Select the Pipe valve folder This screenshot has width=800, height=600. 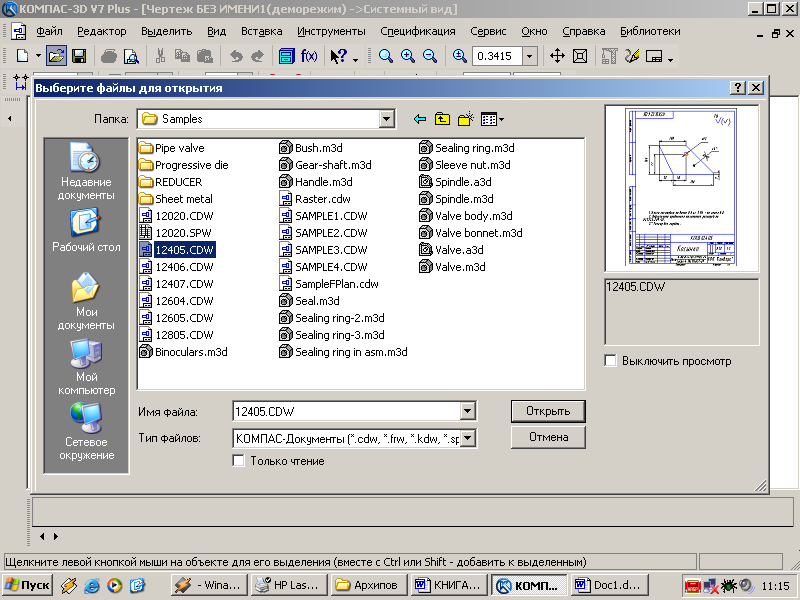(x=172, y=148)
